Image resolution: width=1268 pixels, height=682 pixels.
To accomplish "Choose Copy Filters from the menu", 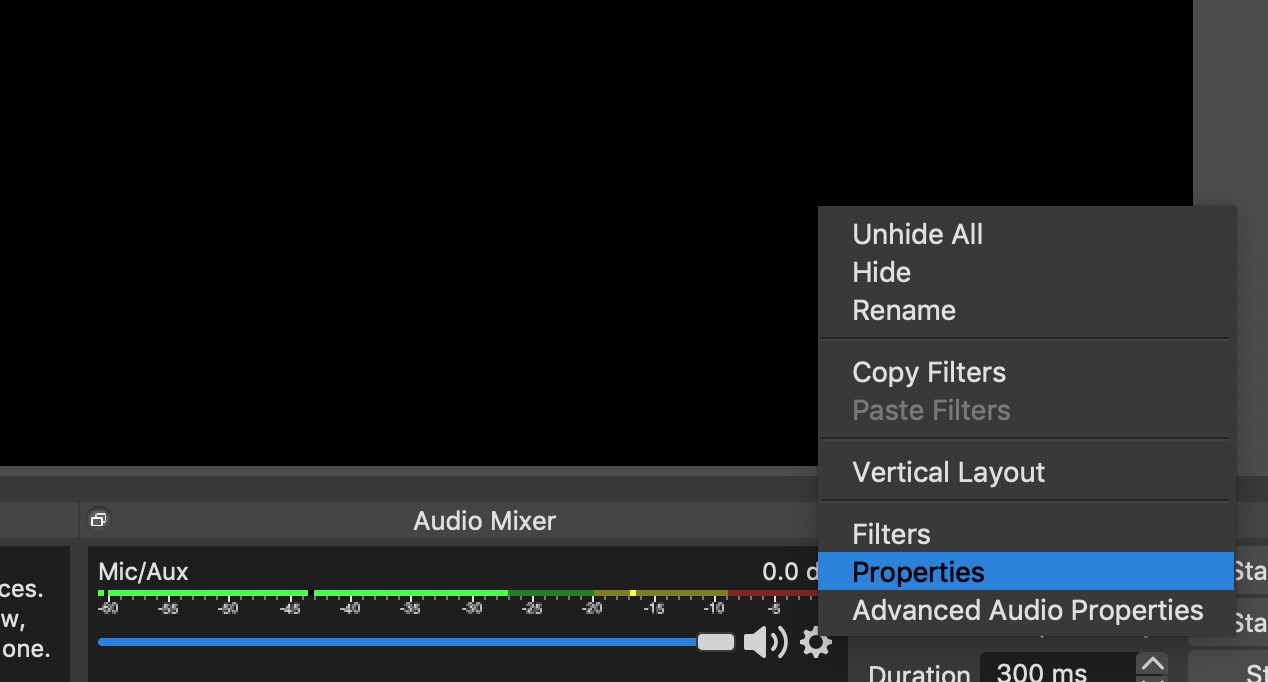I will pos(928,372).
